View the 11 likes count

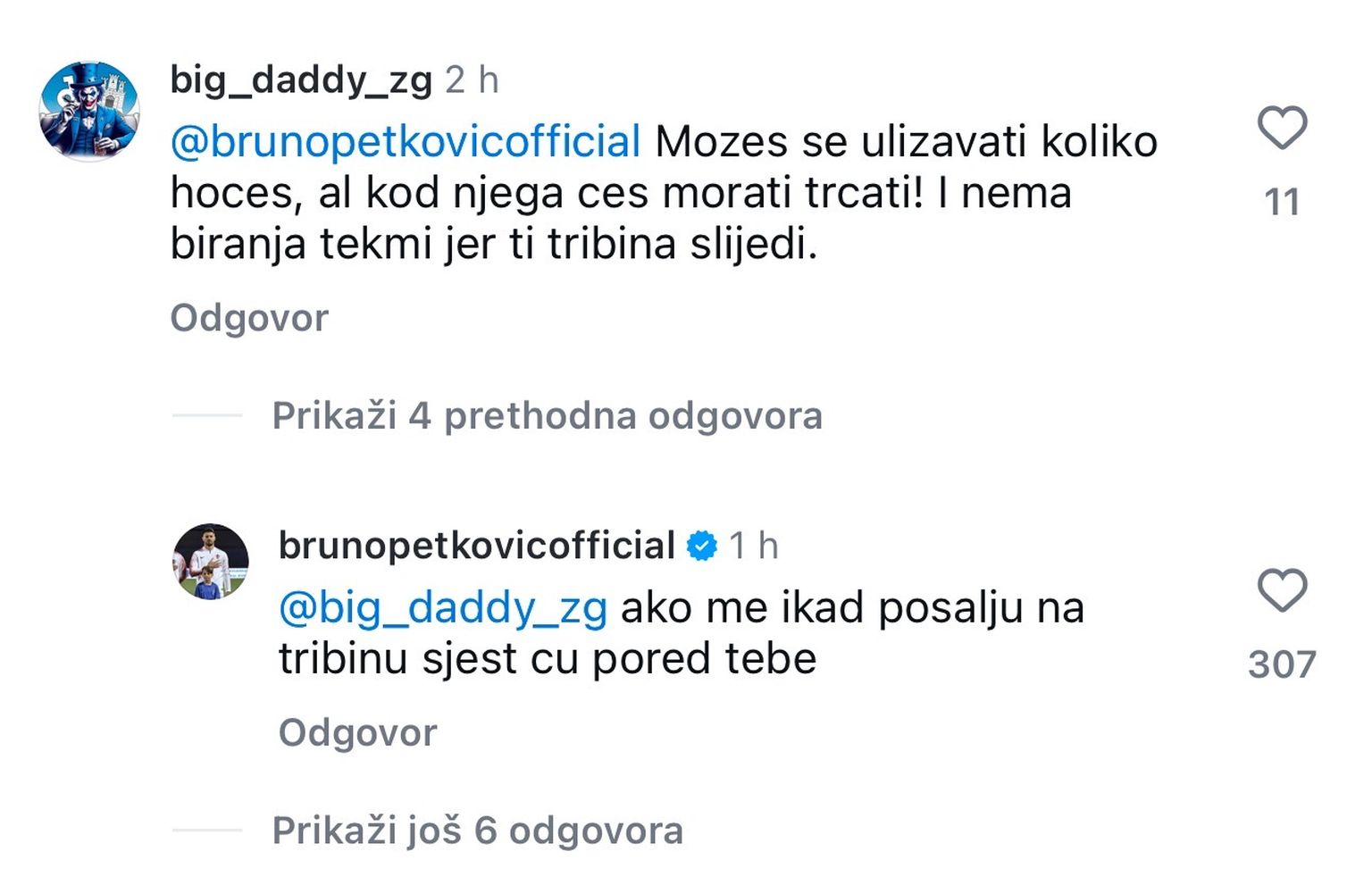[1282, 203]
